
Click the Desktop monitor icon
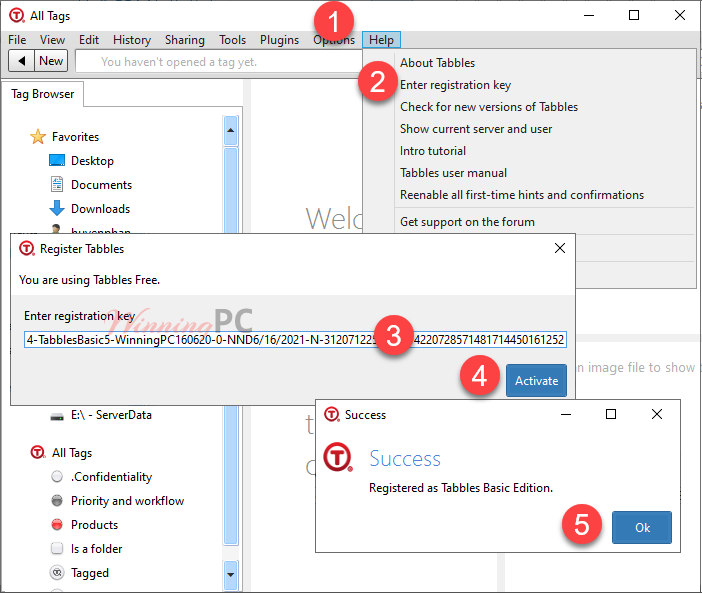click(57, 160)
